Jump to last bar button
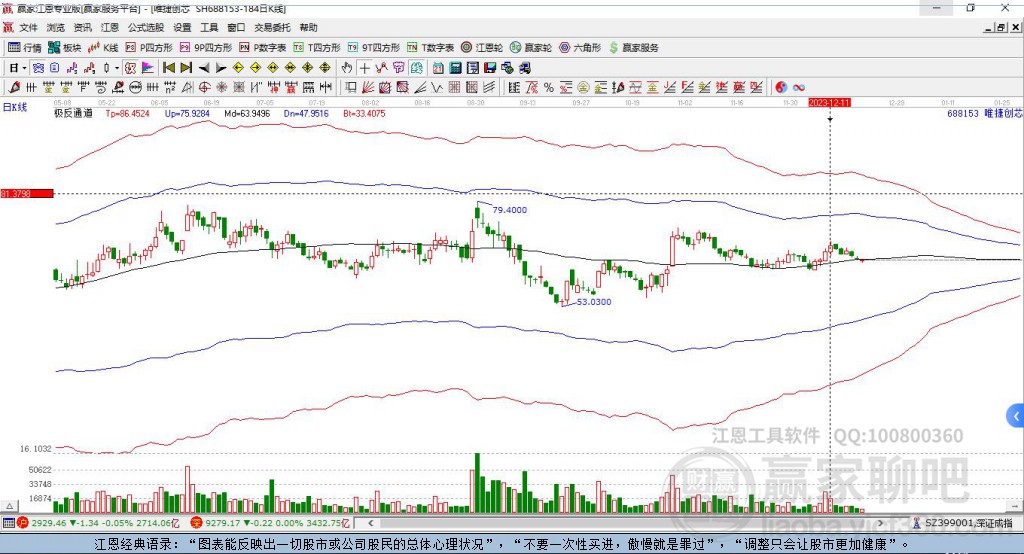 coord(186,68)
